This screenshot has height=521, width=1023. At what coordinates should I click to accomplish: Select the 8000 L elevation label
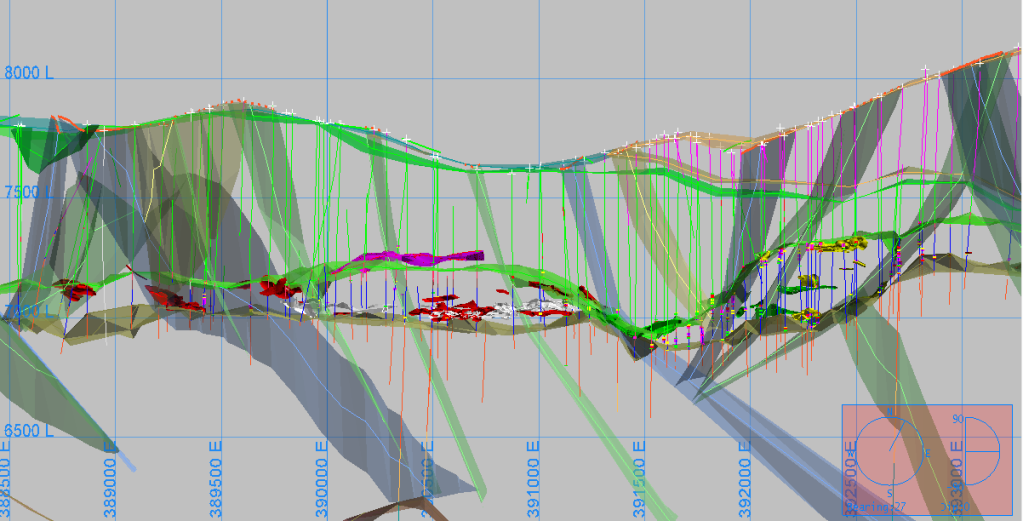pos(29,73)
